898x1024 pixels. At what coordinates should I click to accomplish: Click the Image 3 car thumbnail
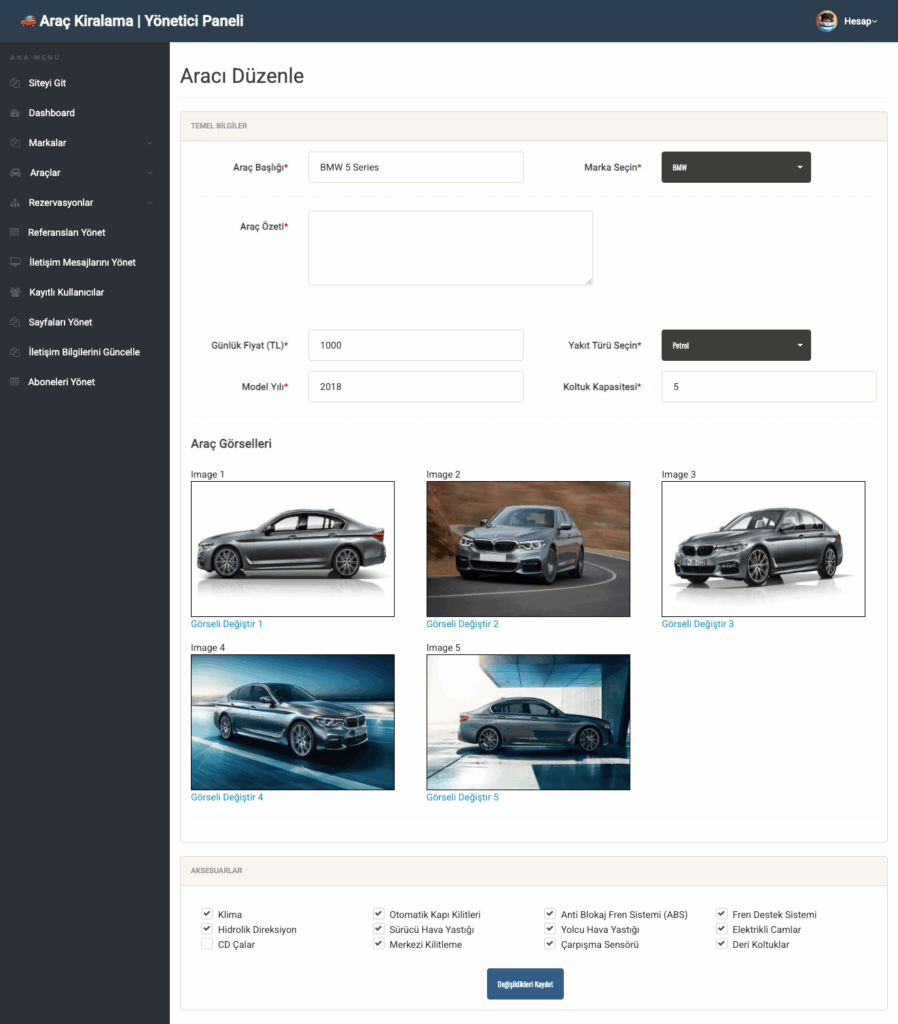coord(763,549)
